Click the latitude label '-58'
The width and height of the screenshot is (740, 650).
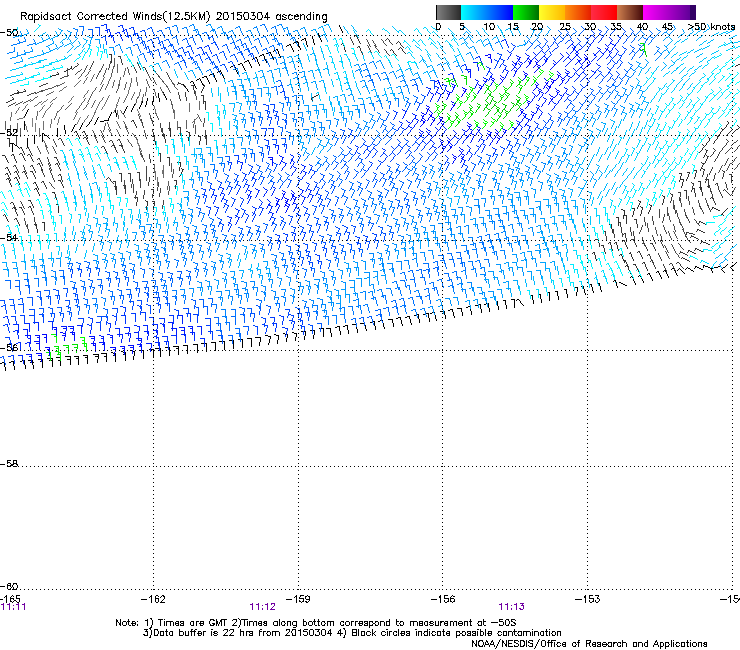pos(9,464)
